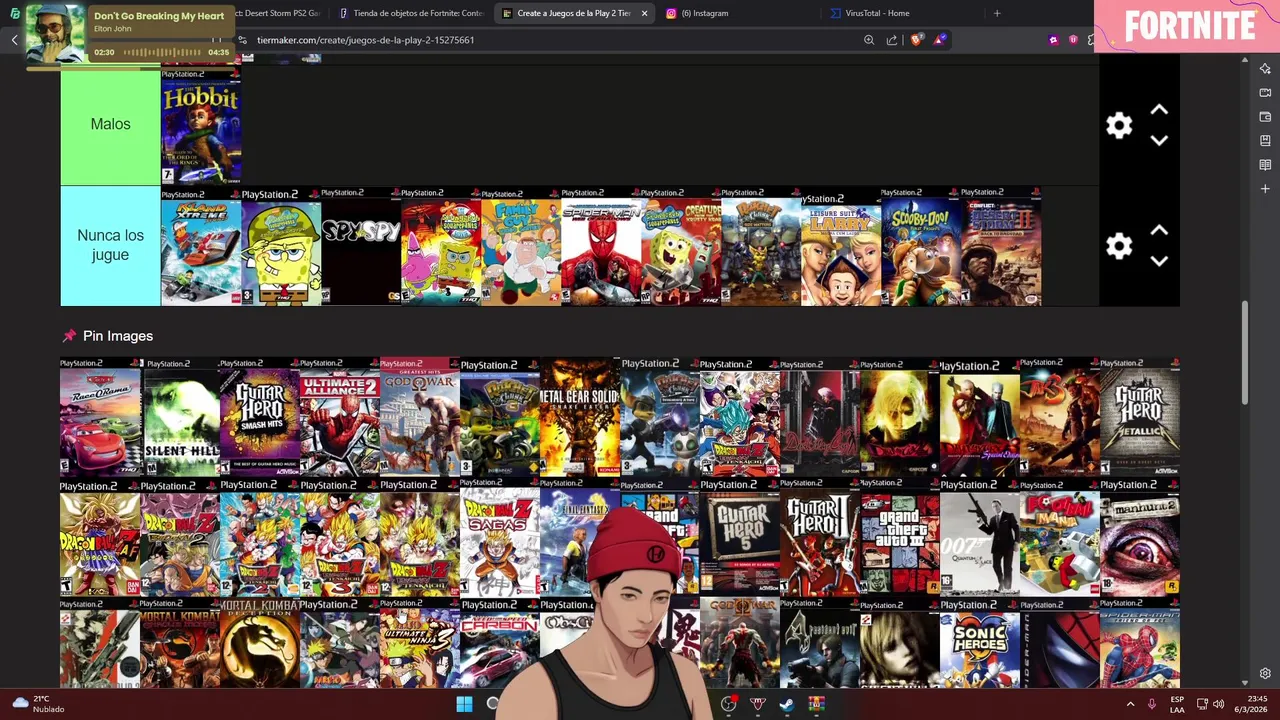The image size is (1280, 720).
Task: Open the top icon in browser sidebar
Action: click(1265, 68)
